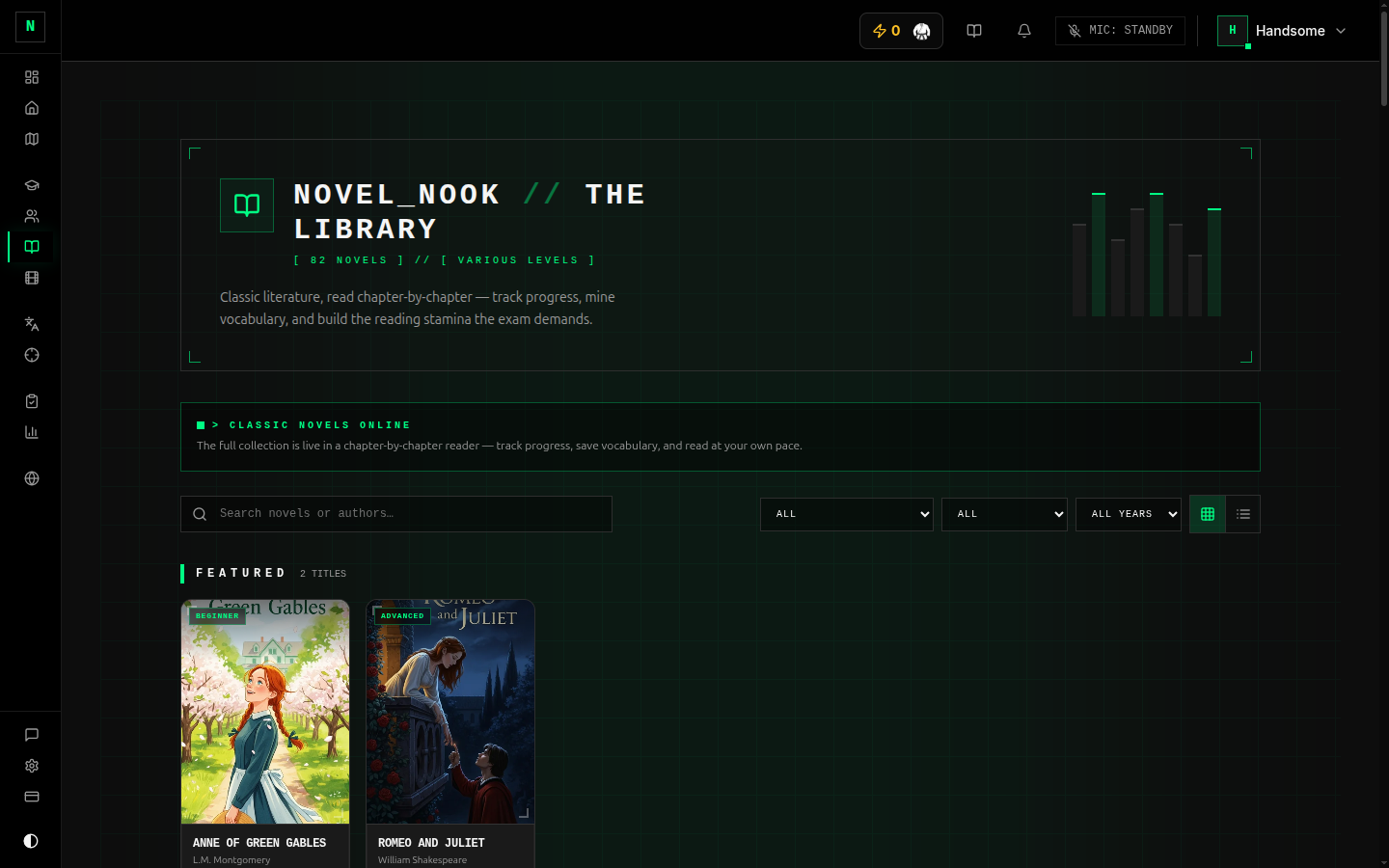Open the translate languages icon in the sidebar
This screenshot has height=868, width=1389.
pos(32,324)
